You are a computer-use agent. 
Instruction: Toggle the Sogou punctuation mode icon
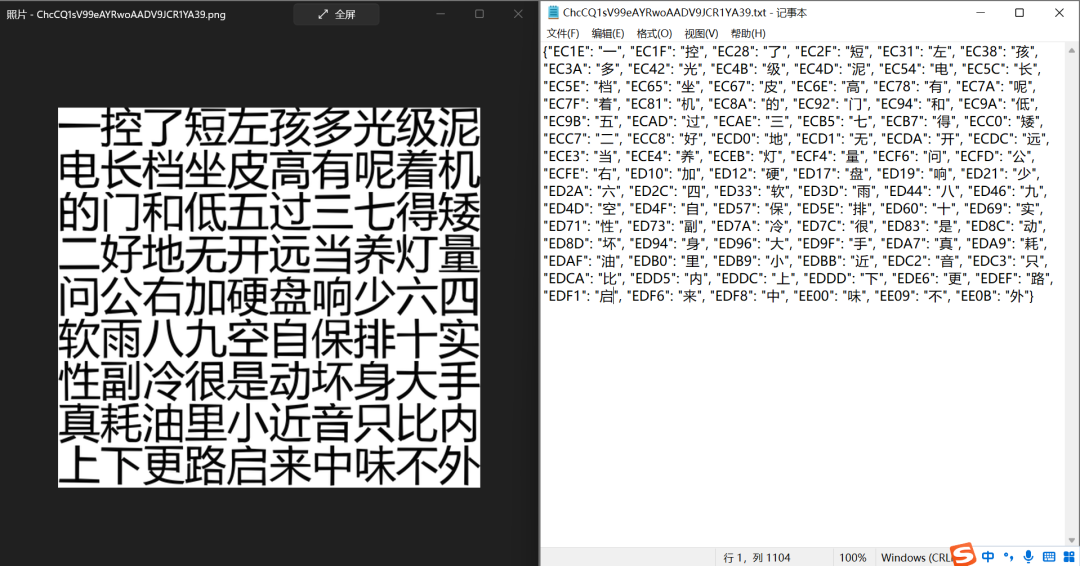[x=1008, y=556]
